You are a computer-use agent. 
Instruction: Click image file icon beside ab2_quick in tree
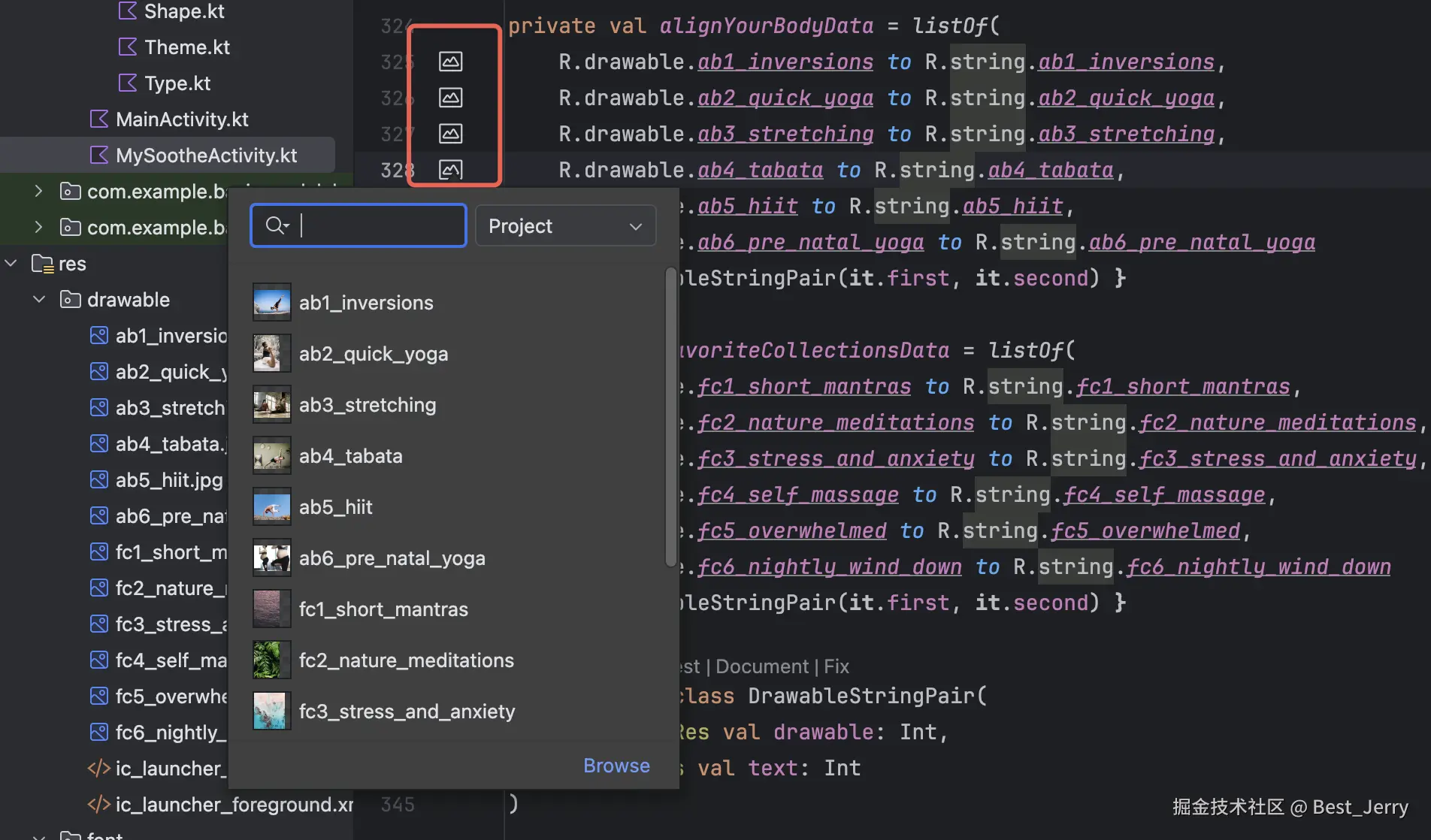[x=99, y=372]
